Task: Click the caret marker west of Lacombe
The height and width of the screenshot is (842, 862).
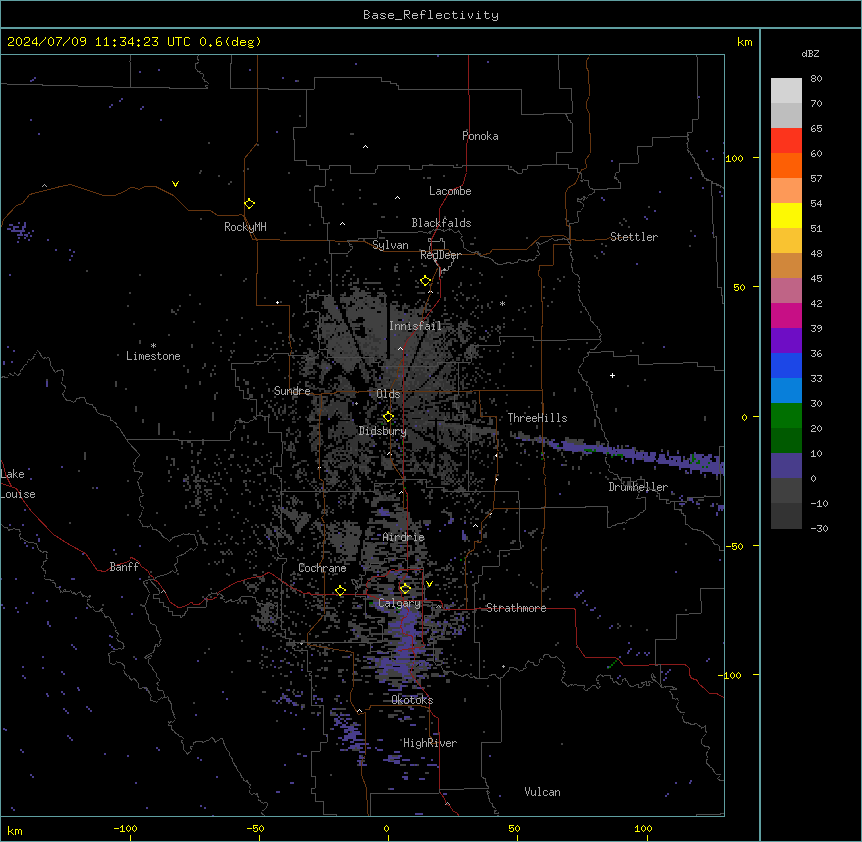Action: (x=397, y=197)
